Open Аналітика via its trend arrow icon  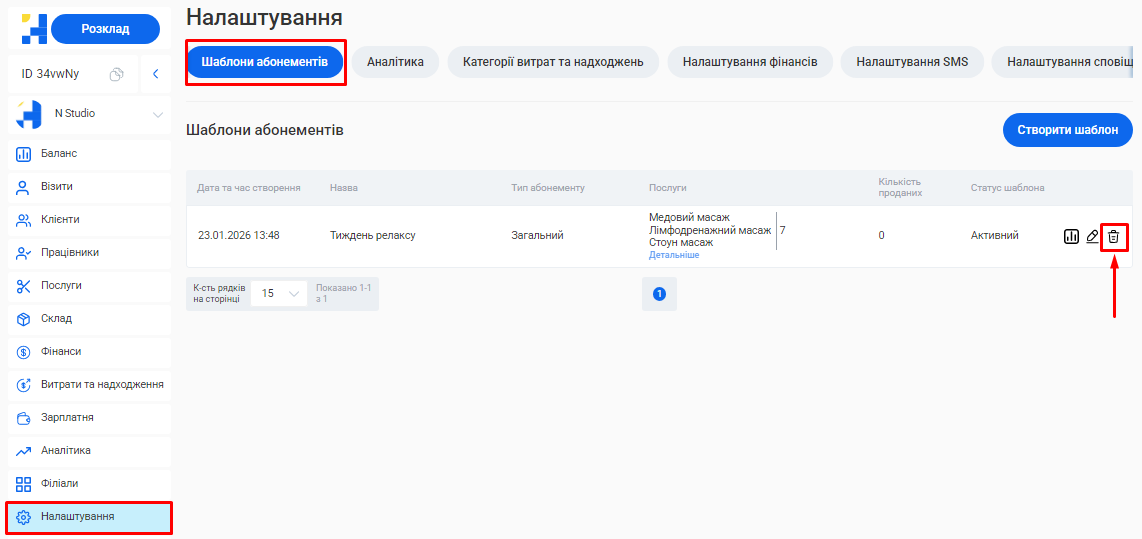[23, 452]
